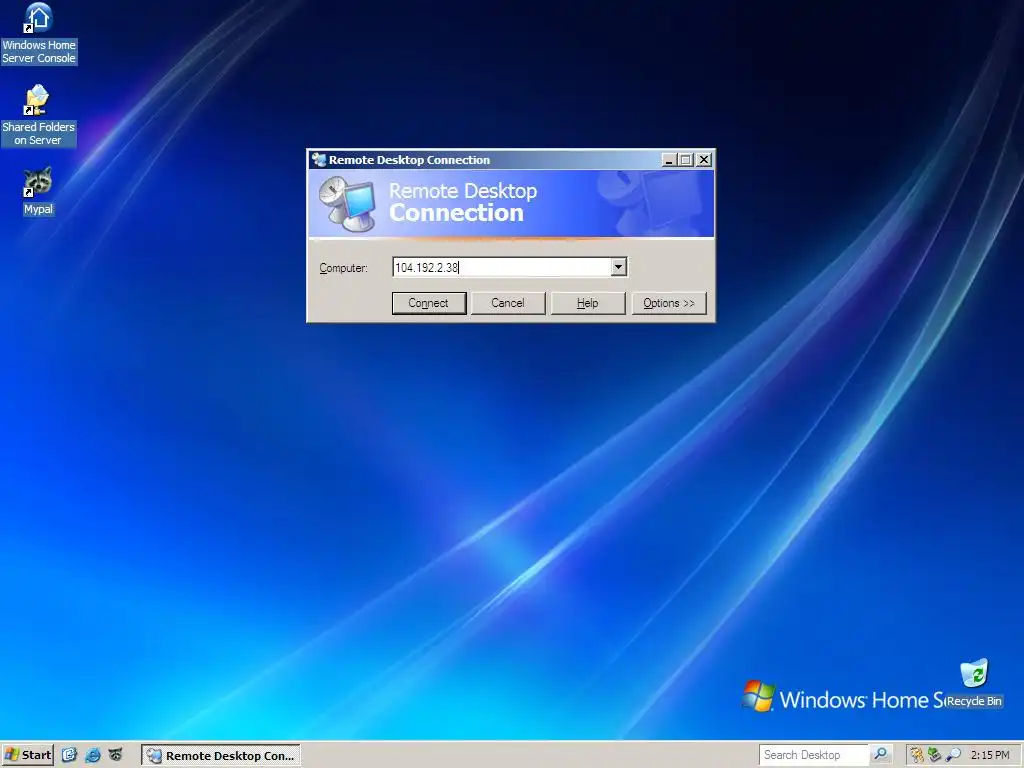Click the Cancel button
Viewport: 1024px width, 768px height.
508,303
